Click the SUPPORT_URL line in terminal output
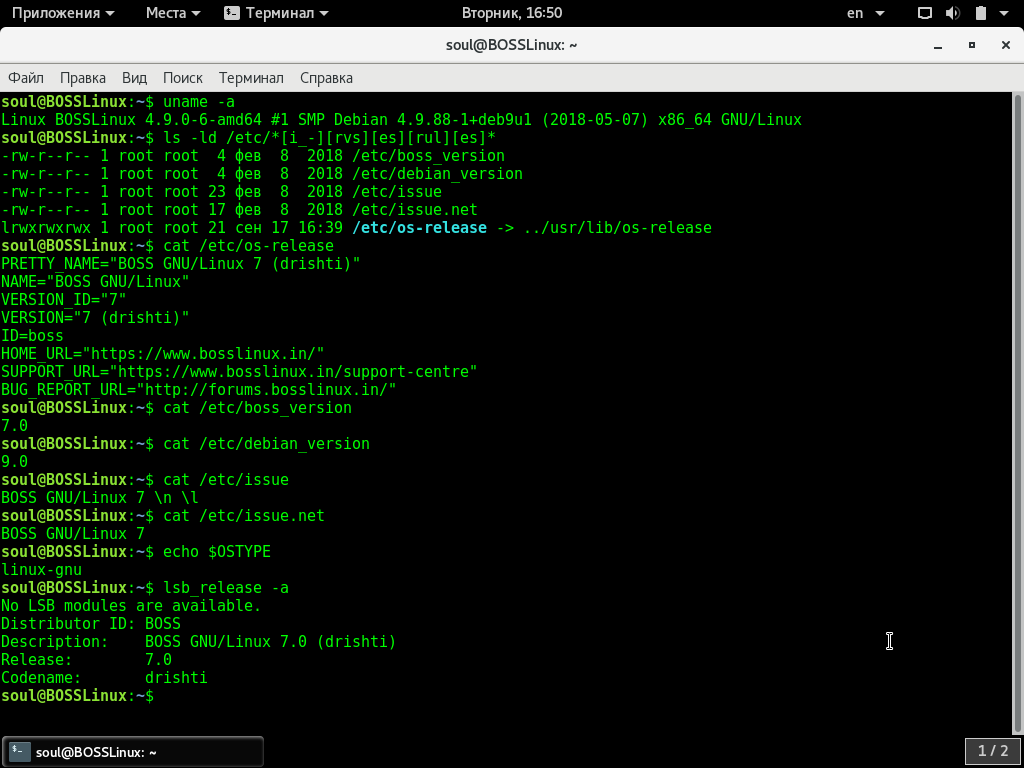 (239, 372)
